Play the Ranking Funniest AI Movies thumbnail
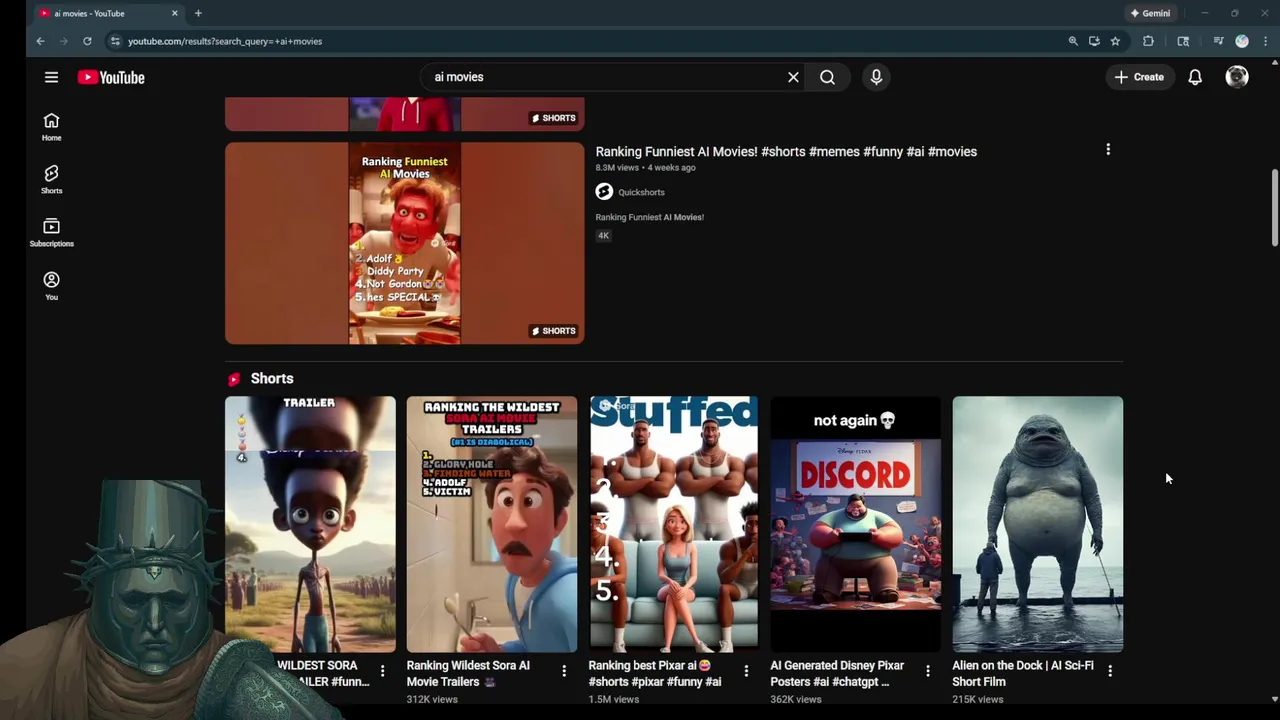1280x720 pixels. (404, 243)
